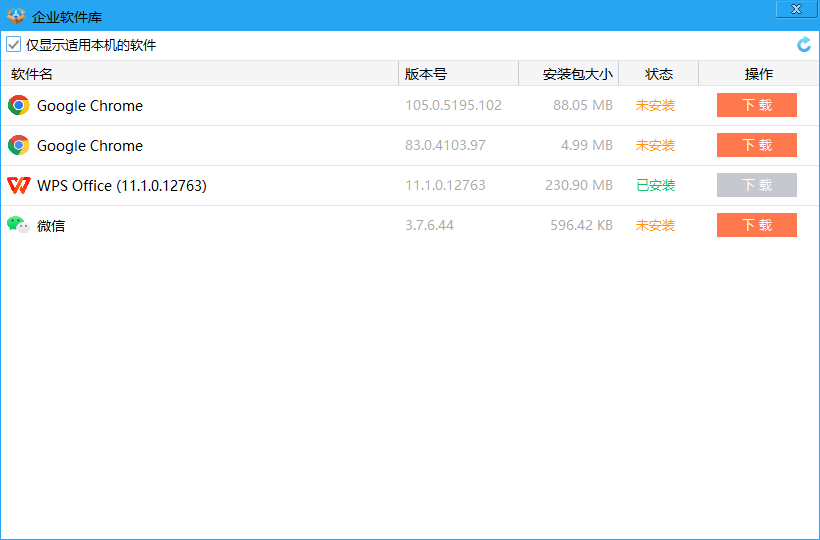Download Google Chrome 83.0.4103.97
Image resolution: width=820 pixels, height=540 pixels.
[x=757, y=145]
